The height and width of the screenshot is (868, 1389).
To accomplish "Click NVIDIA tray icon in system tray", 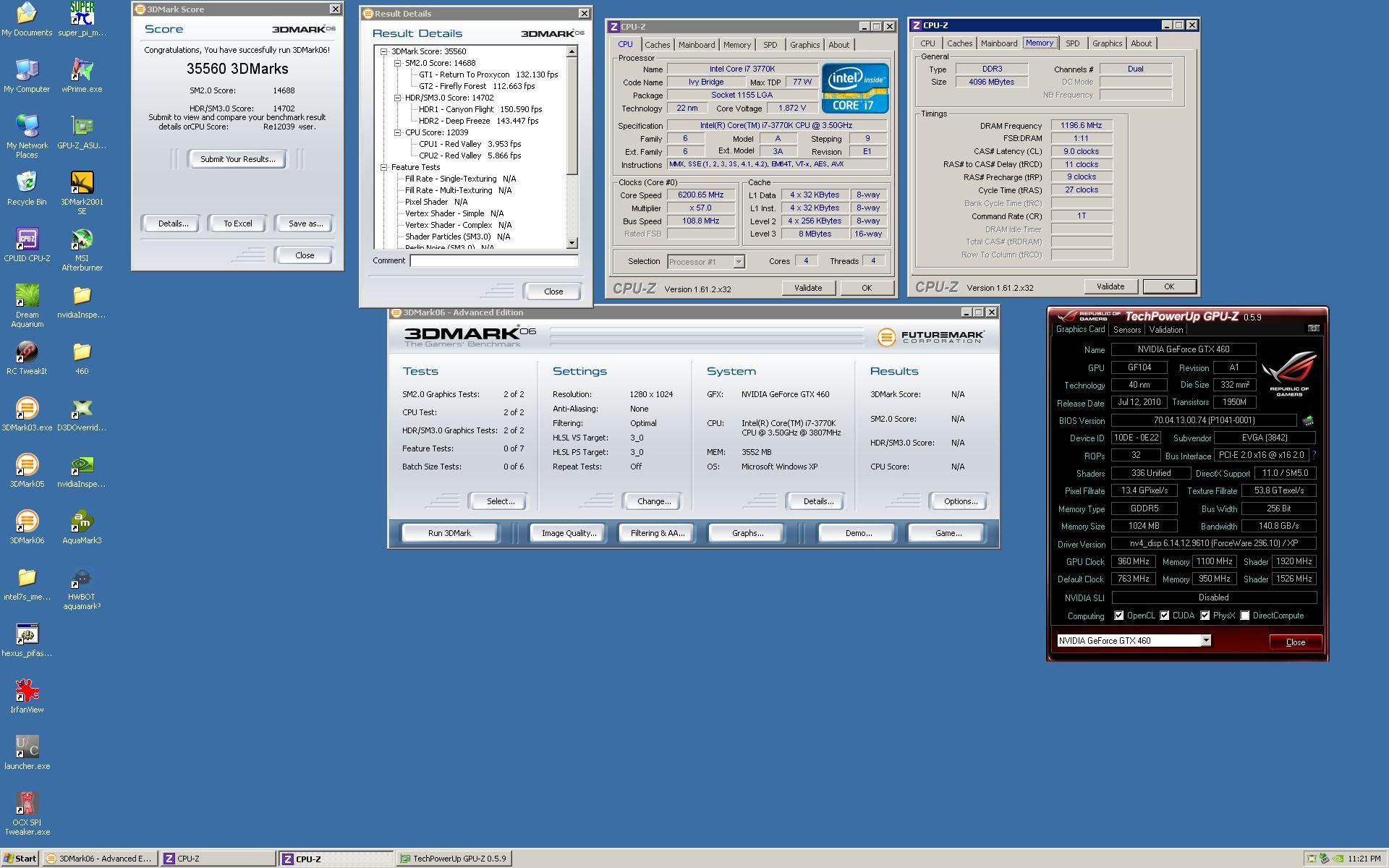I will [1338, 859].
